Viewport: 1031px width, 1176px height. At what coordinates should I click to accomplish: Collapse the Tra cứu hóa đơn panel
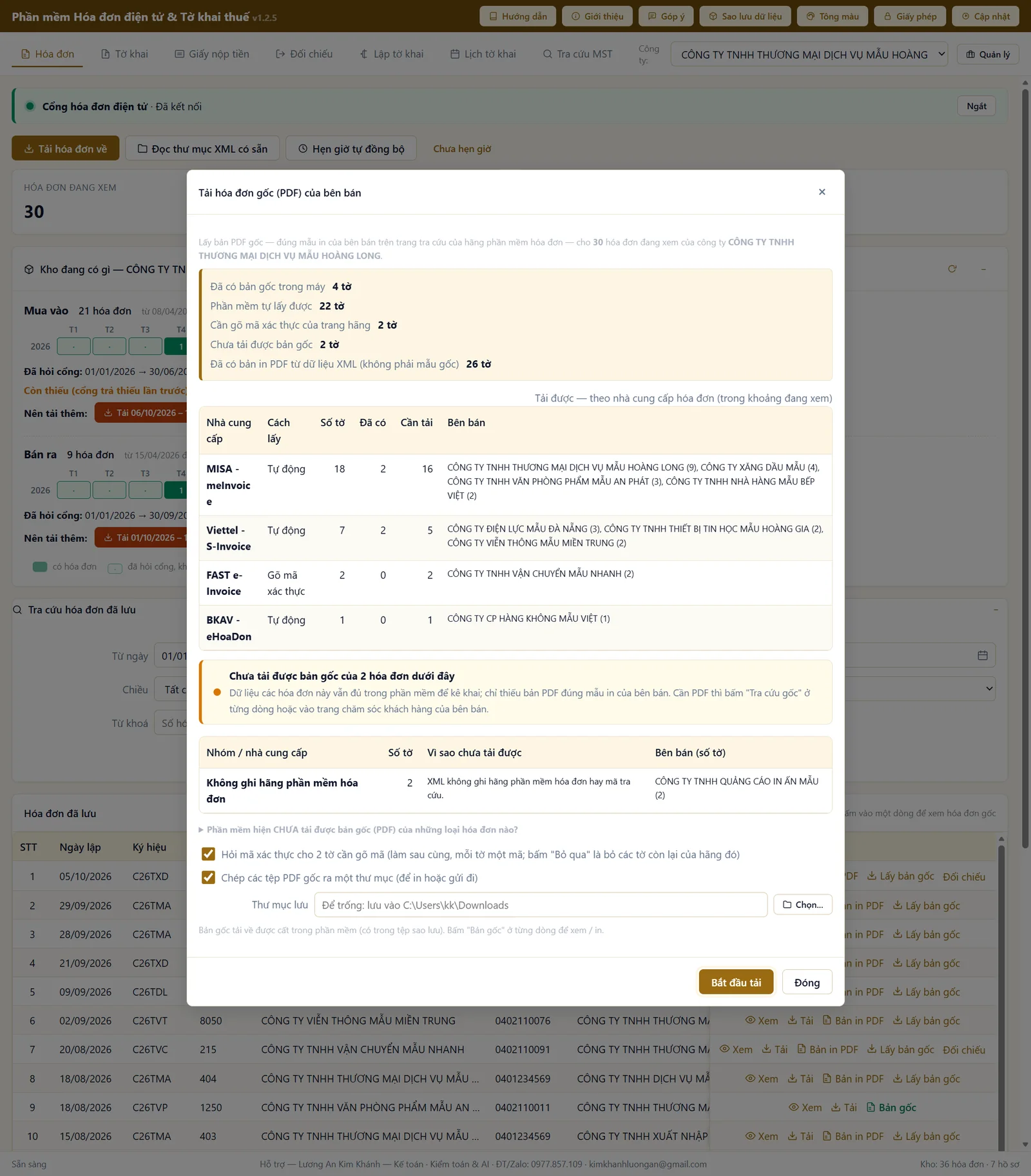996,610
